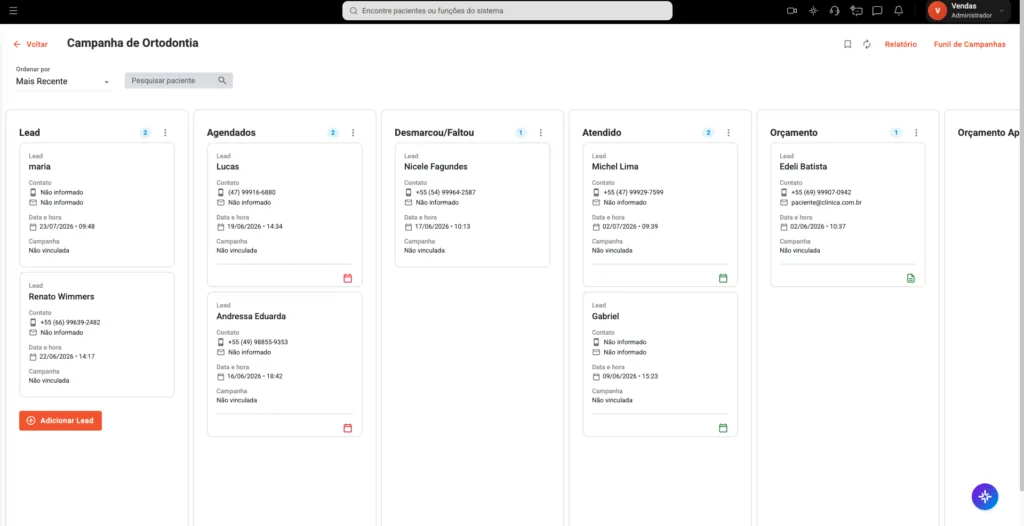Click the refresh icon near Relatório
1024x526 pixels.
click(867, 44)
